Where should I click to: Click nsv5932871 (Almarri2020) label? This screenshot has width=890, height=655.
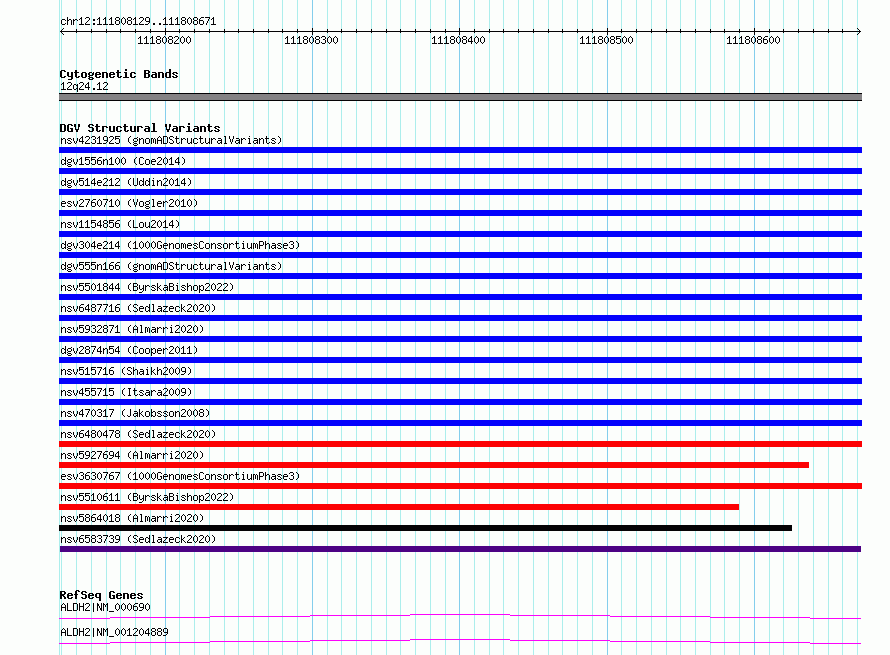click(x=132, y=329)
